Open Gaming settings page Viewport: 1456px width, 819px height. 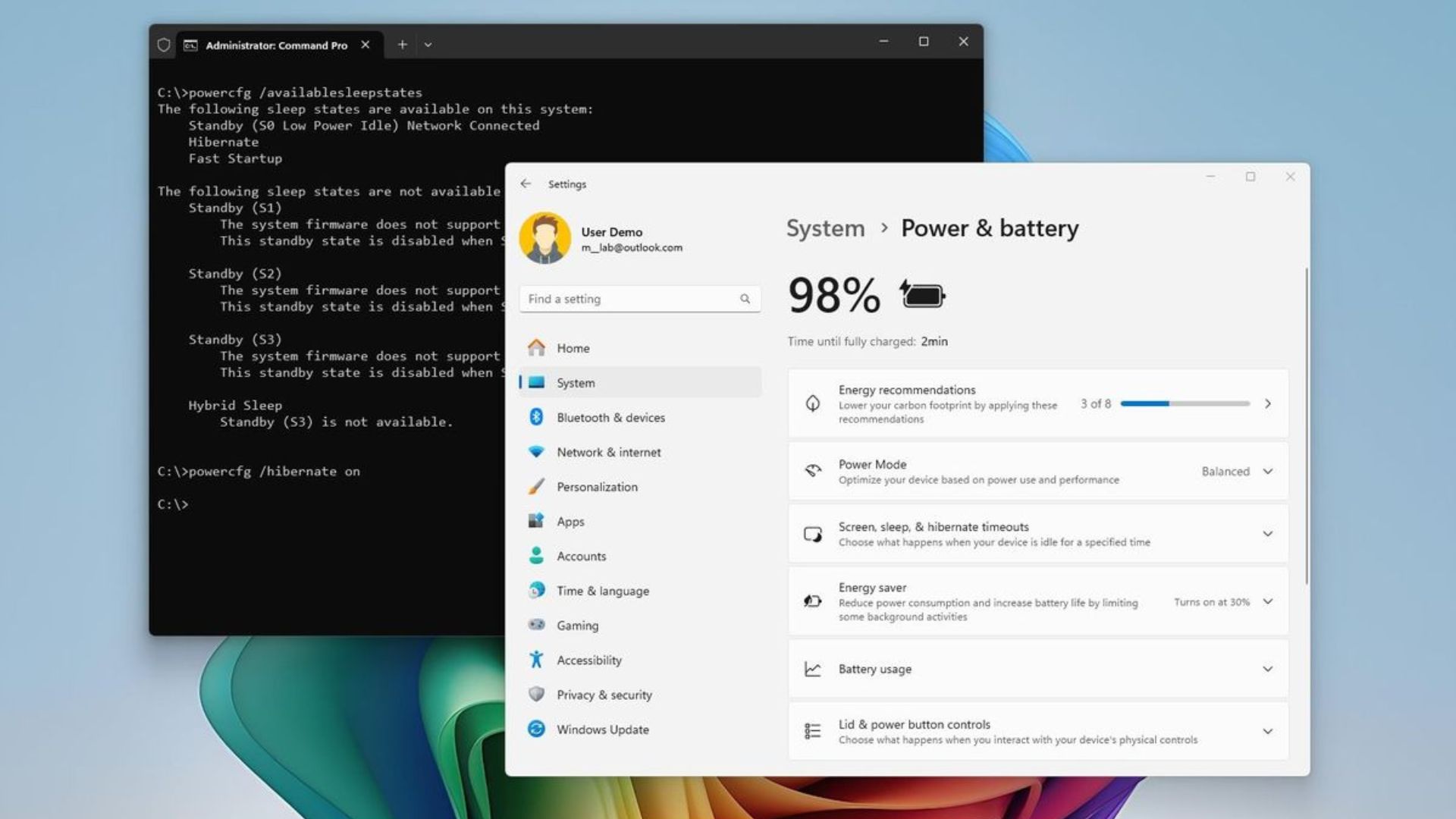pos(640,625)
